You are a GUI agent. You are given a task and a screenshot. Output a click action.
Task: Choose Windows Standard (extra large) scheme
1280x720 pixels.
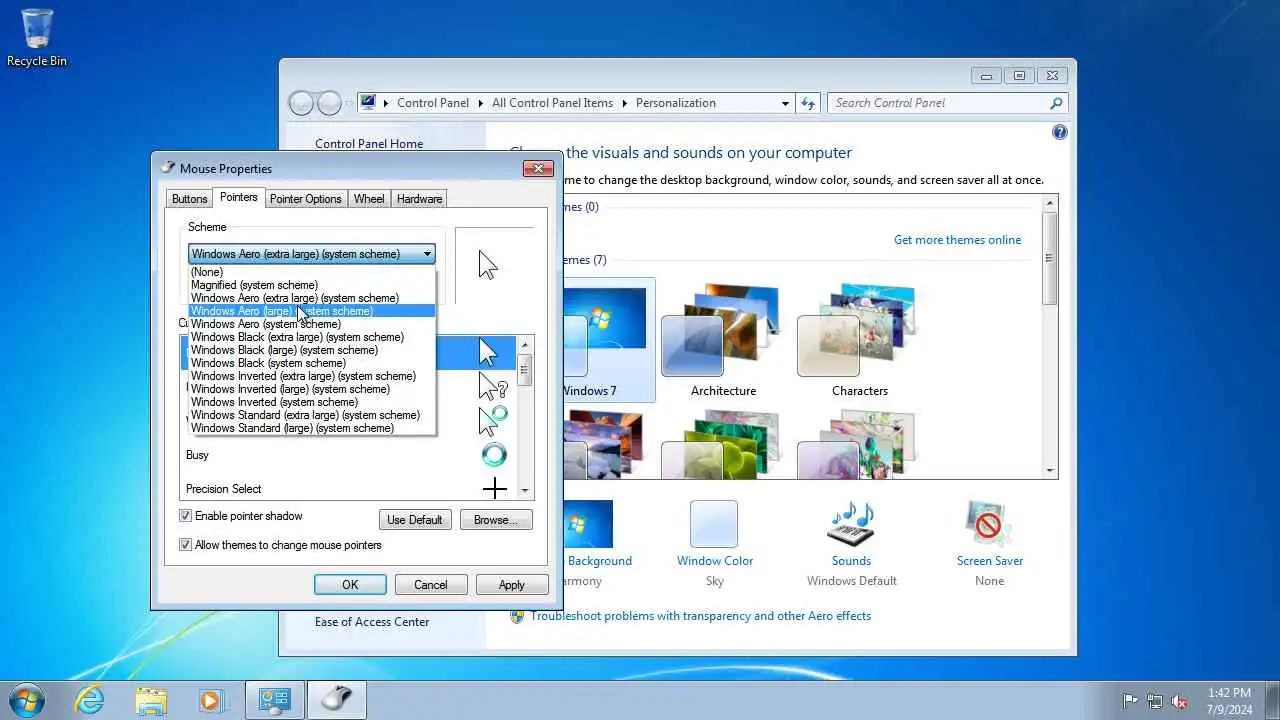312,415
